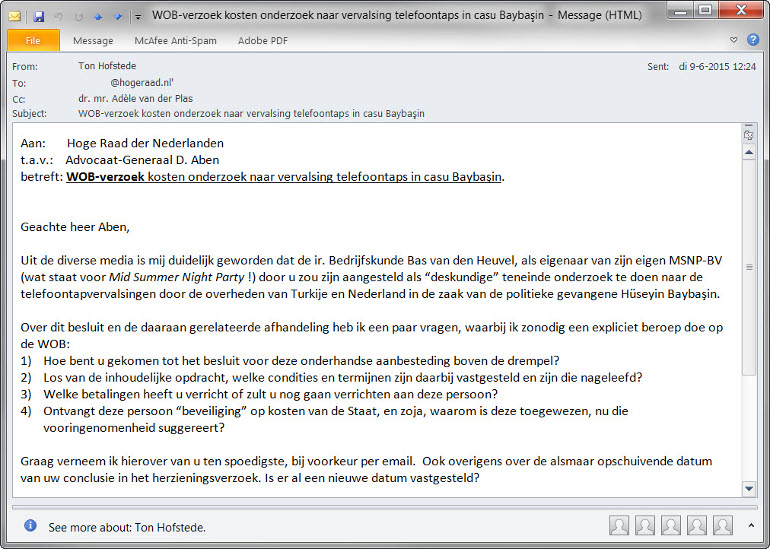Click the Undo arrow in Quick Access Toolbar
770x550 pixels.
[x=58, y=17]
